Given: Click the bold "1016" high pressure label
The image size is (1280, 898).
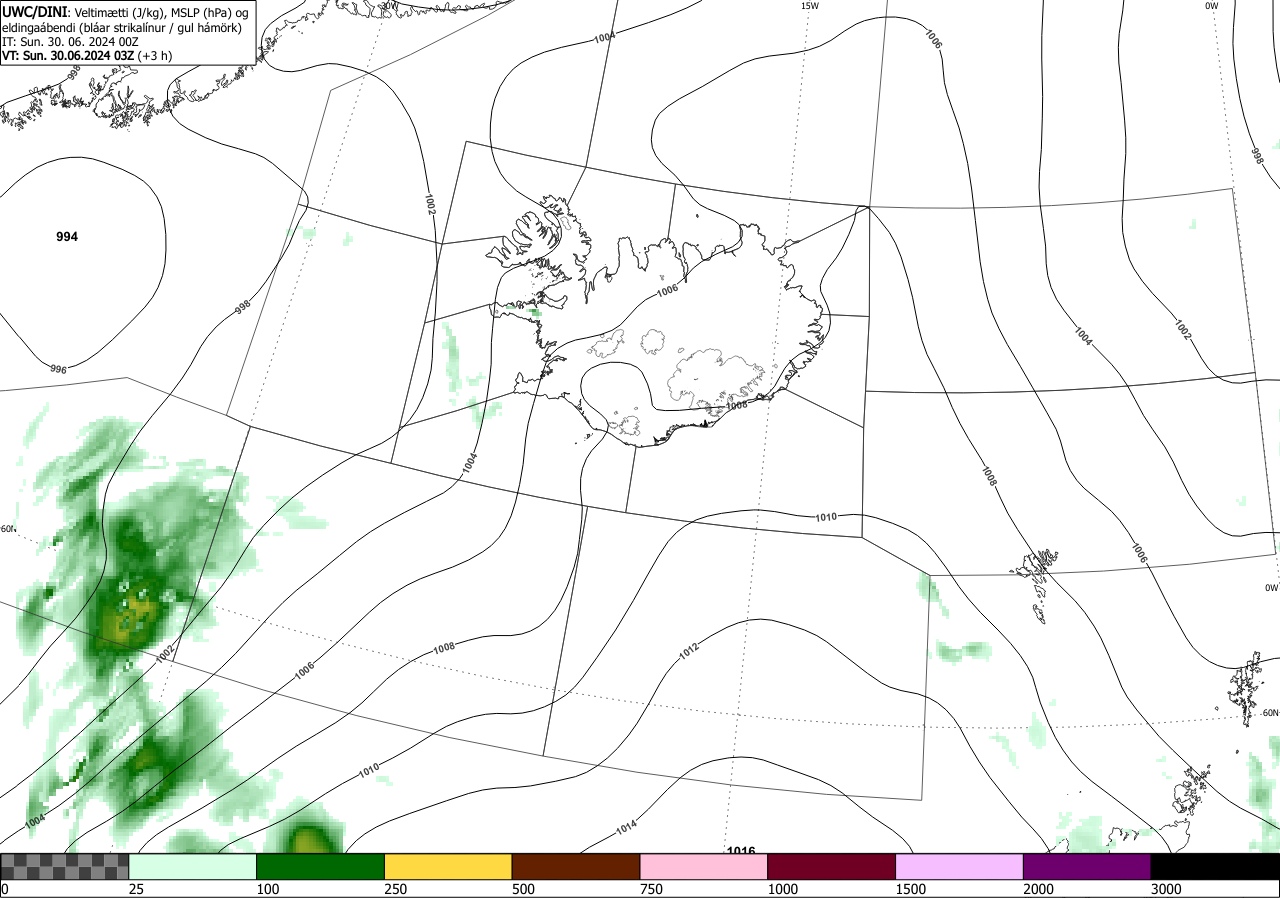Looking at the screenshot, I should pyautogui.click(x=741, y=851).
